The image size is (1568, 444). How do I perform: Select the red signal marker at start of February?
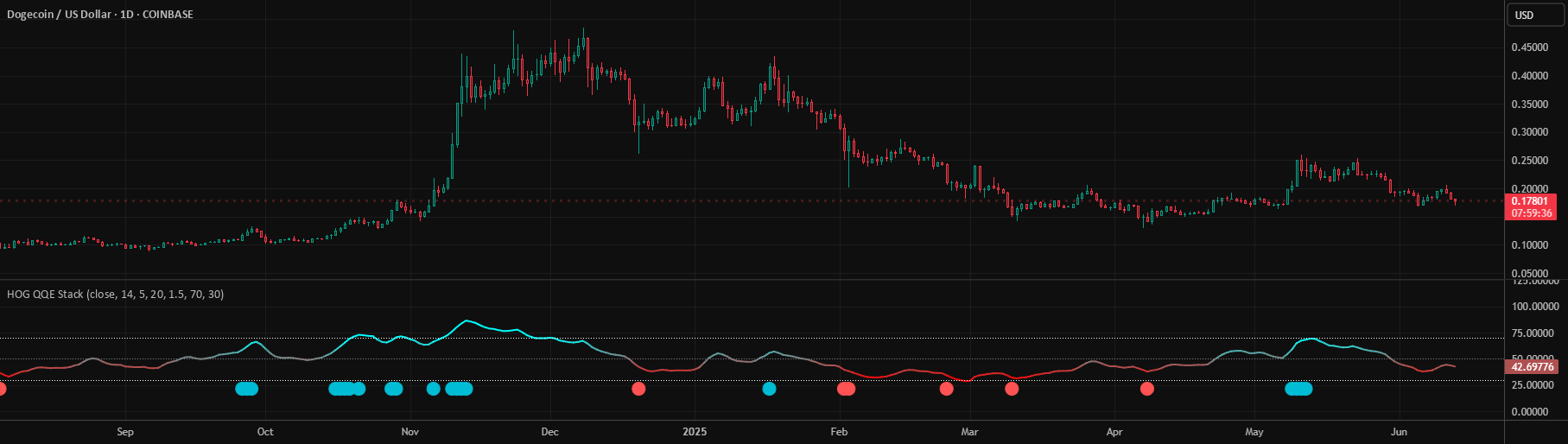(846, 389)
